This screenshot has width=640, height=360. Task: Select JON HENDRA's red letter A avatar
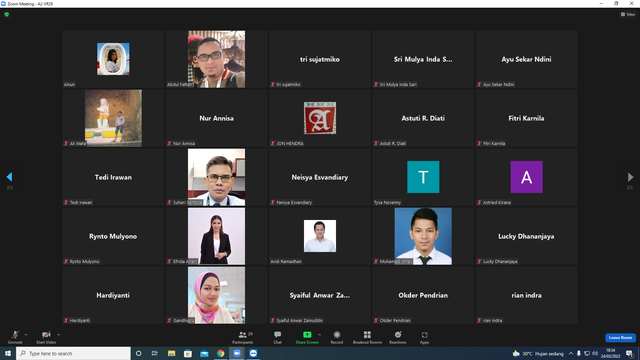[320, 118]
